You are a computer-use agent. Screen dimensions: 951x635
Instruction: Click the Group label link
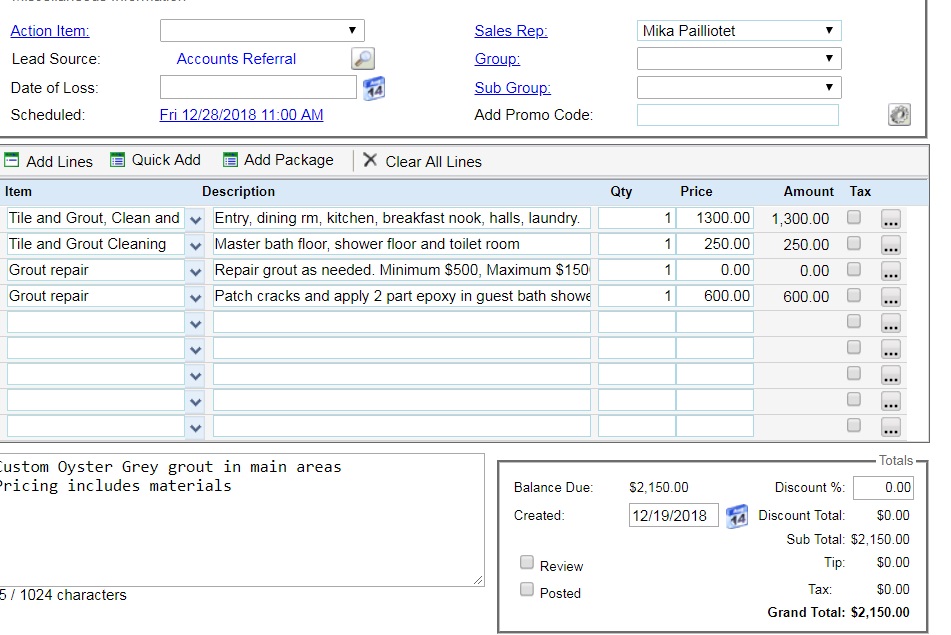[x=497, y=59]
